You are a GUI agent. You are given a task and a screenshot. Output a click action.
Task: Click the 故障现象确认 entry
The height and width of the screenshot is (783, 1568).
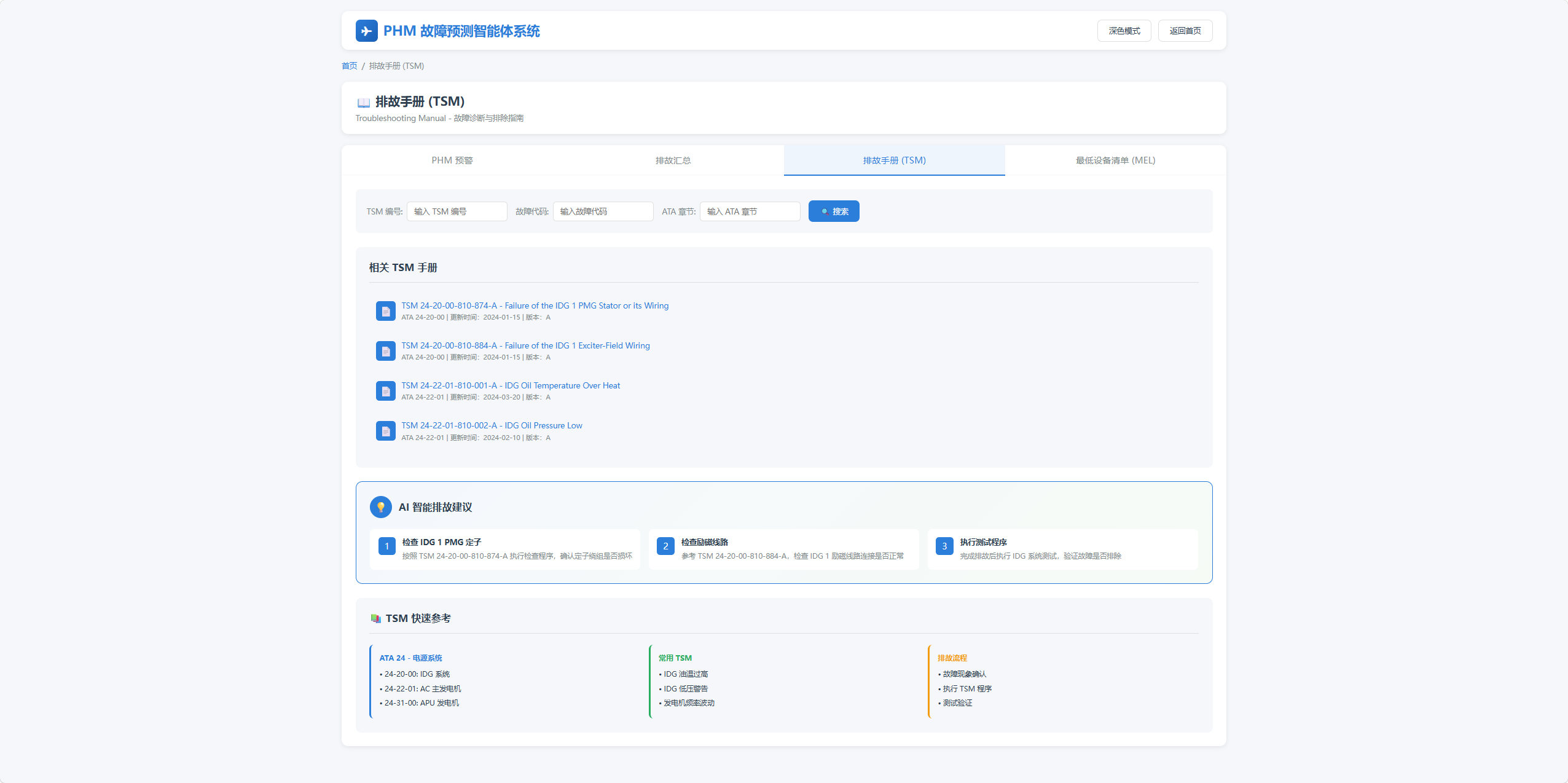(963, 674)
